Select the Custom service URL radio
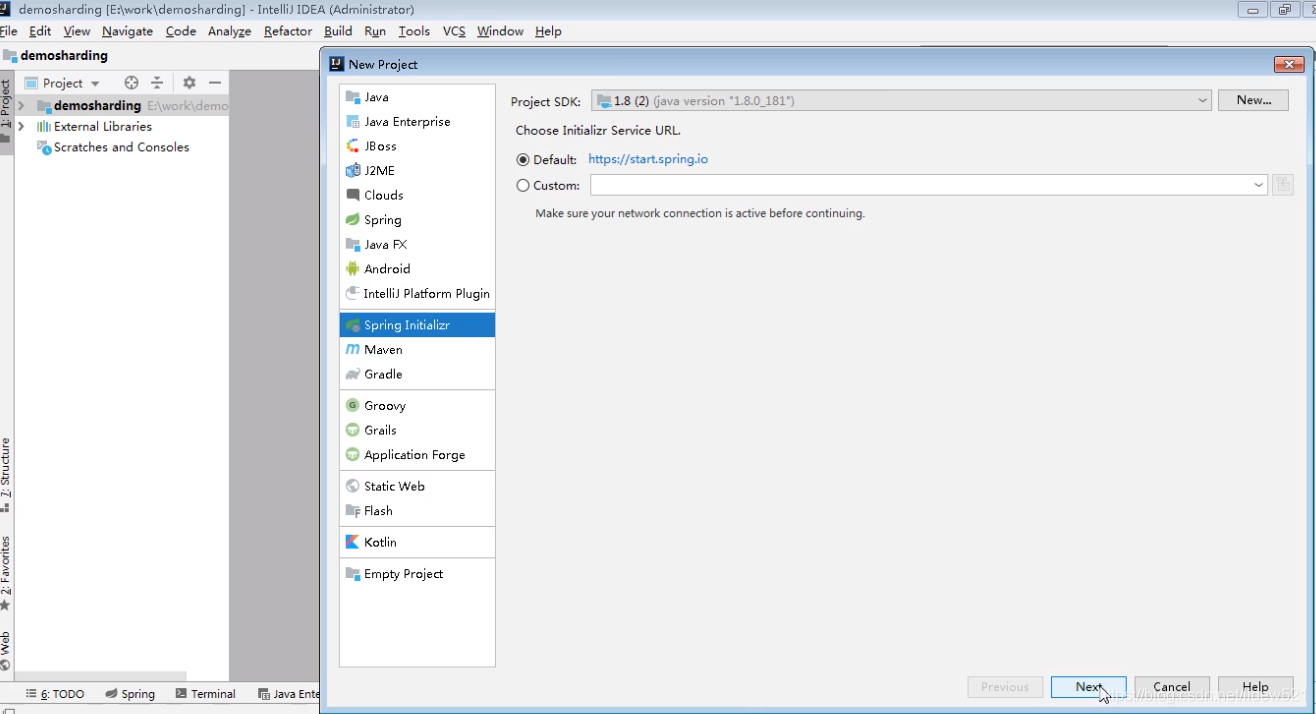 [523, 185]
